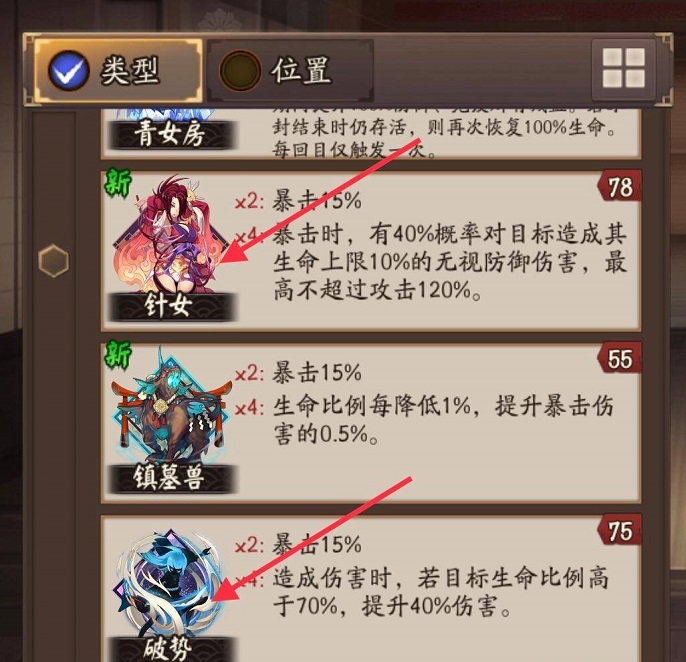Screen dimensions: 686x662
Task: Switch to the 位置 sorting tab
Action: pos(290,71)
